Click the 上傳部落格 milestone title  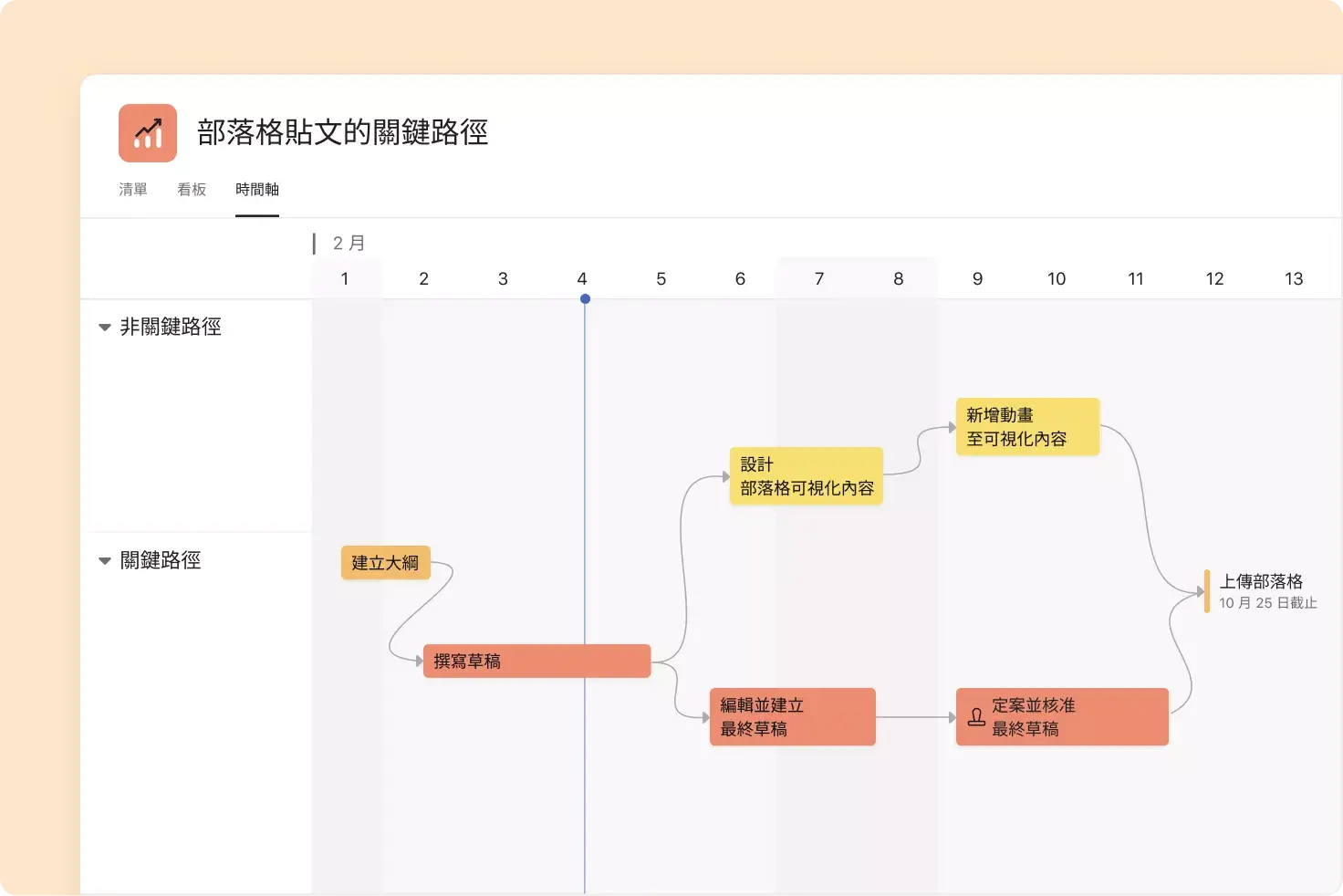tap(1262, 581)
